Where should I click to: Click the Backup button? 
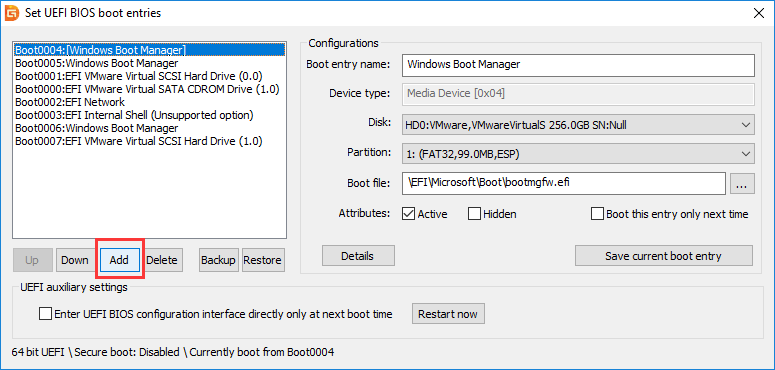(218, 260)
